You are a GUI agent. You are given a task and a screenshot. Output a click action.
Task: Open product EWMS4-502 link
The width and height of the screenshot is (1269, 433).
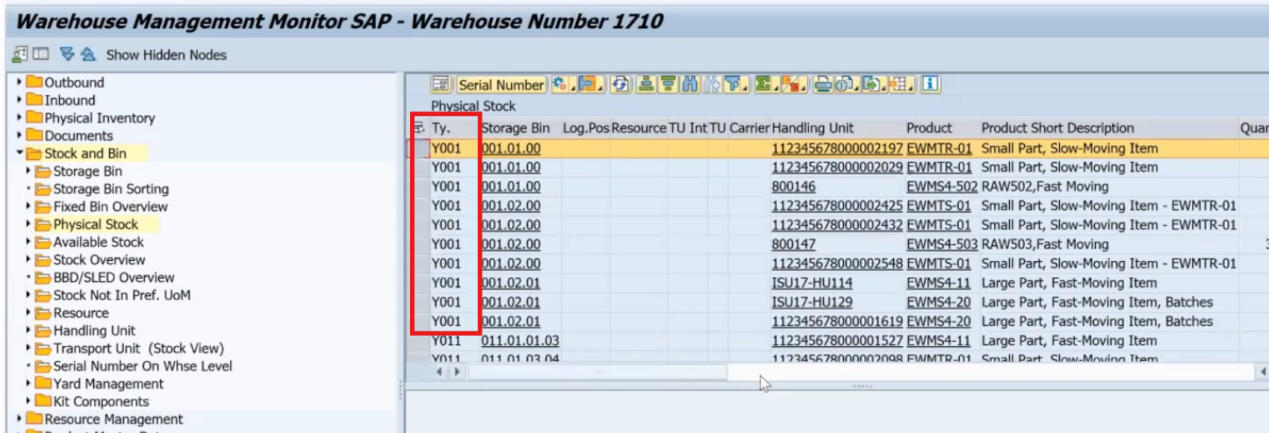tap(942, 186)
